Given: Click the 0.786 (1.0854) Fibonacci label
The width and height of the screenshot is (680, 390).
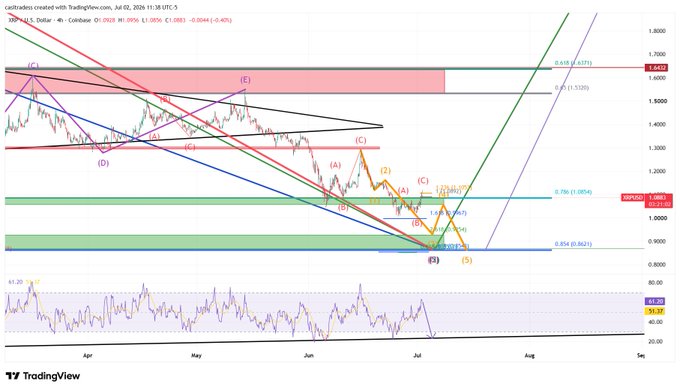Looking at the screenshot, I should click(573, 192).
